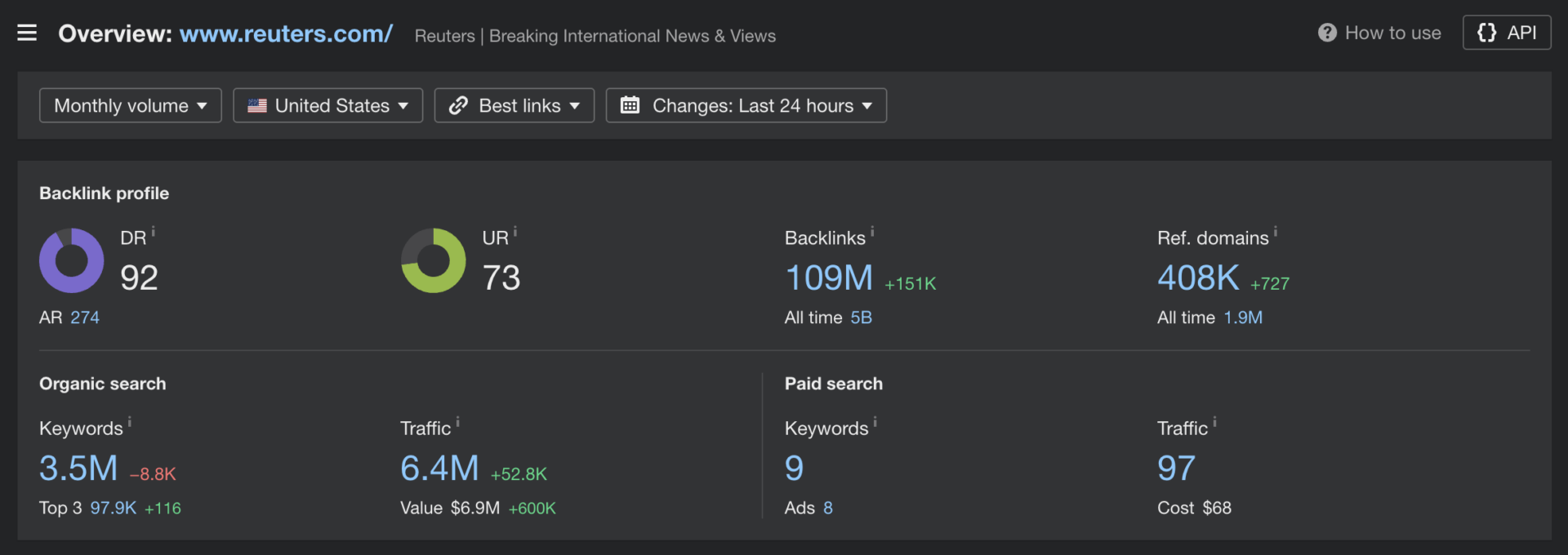Click the Backlinks info icon
Screen dimensions: 1568x555
[x=872, y=233]
